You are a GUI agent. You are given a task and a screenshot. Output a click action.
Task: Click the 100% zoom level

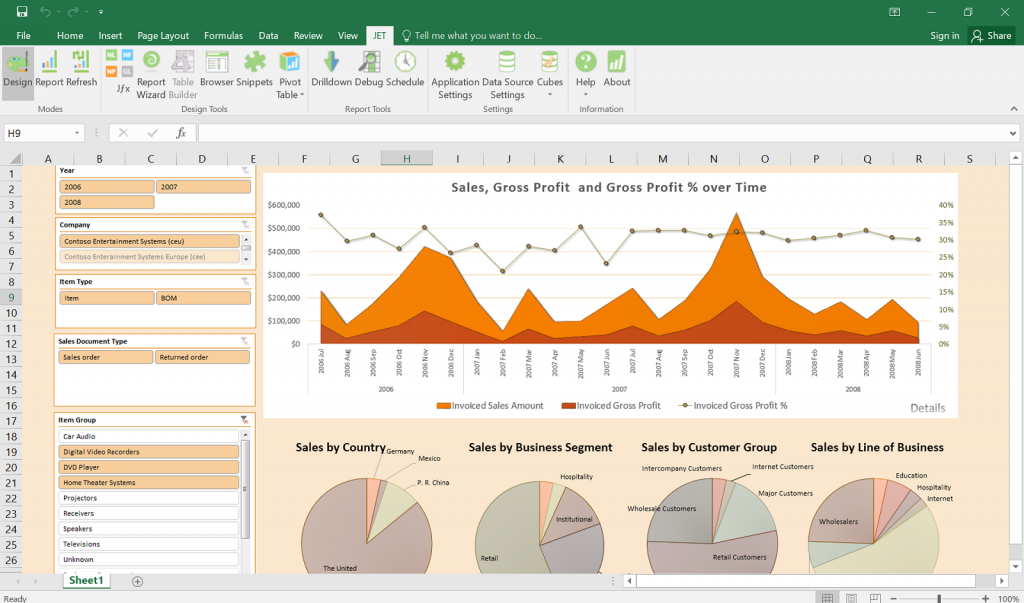coord(1008,598)
